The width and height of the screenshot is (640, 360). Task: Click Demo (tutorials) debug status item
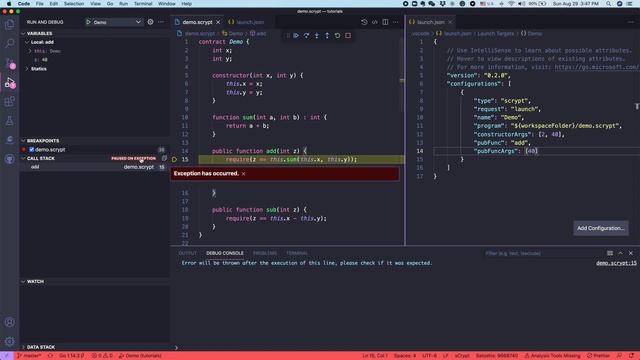[x=140, y=356]
